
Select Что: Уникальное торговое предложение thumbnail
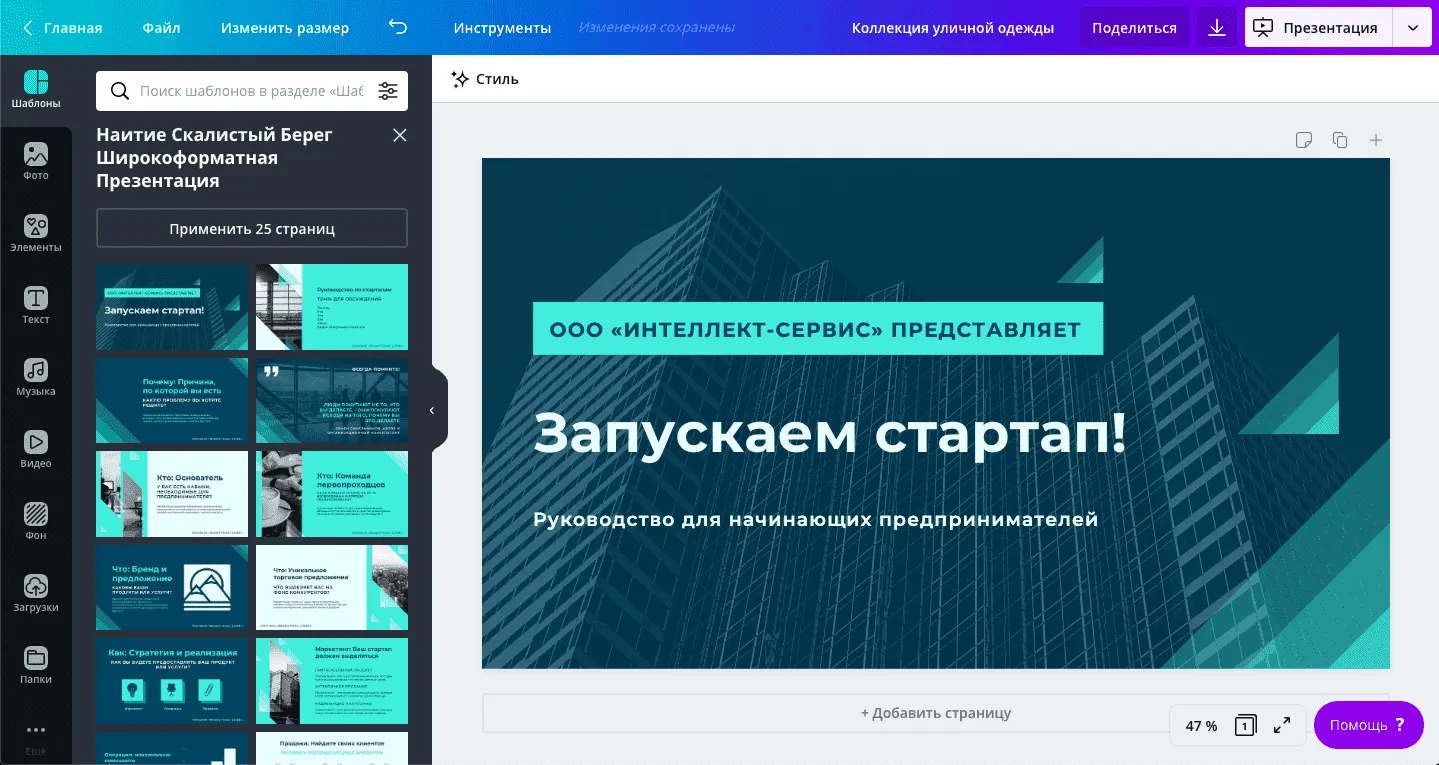pos(332,587)
